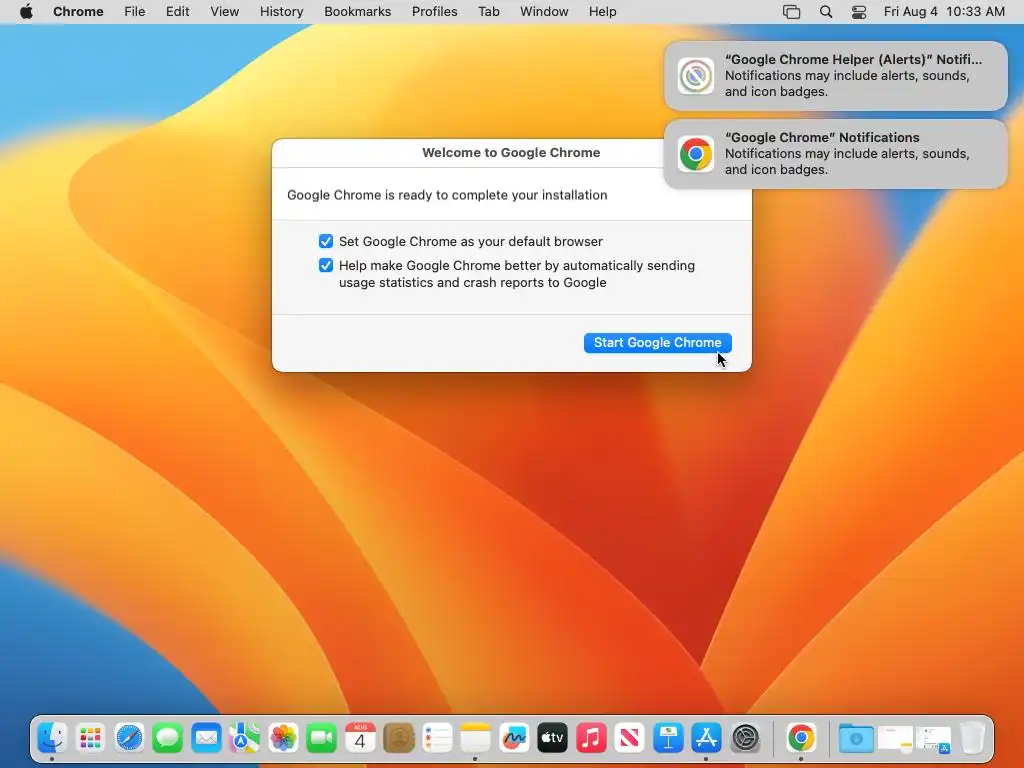Screen dimensions: 1024x768
Task: Open the Trash in the Dock
Action: click(972, 738)
